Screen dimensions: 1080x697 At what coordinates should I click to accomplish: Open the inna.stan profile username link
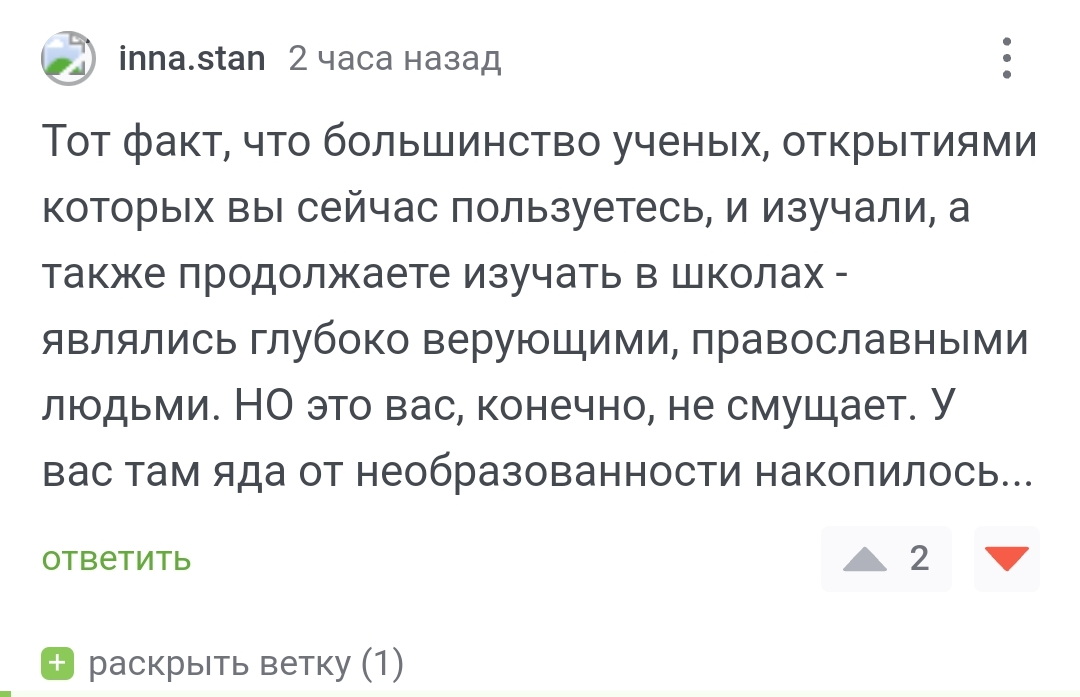(192, 59)
